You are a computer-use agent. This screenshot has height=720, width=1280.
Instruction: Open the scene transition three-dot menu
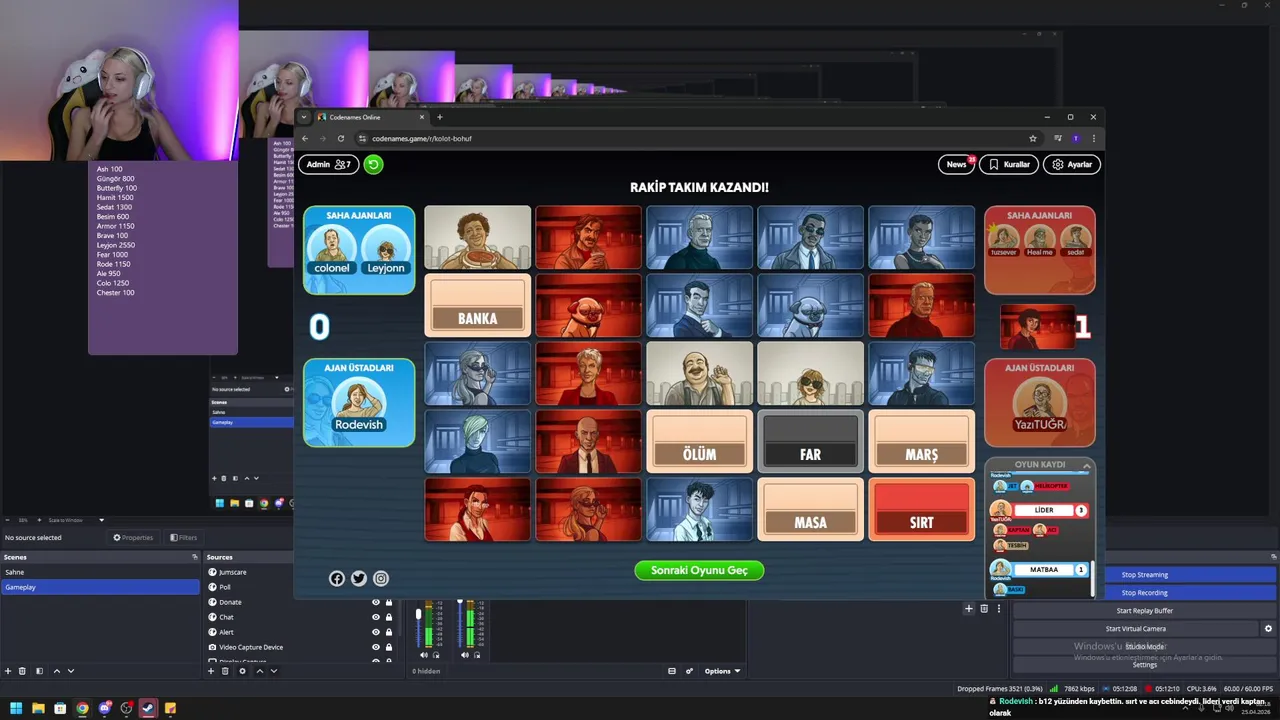tap(998, 608)
